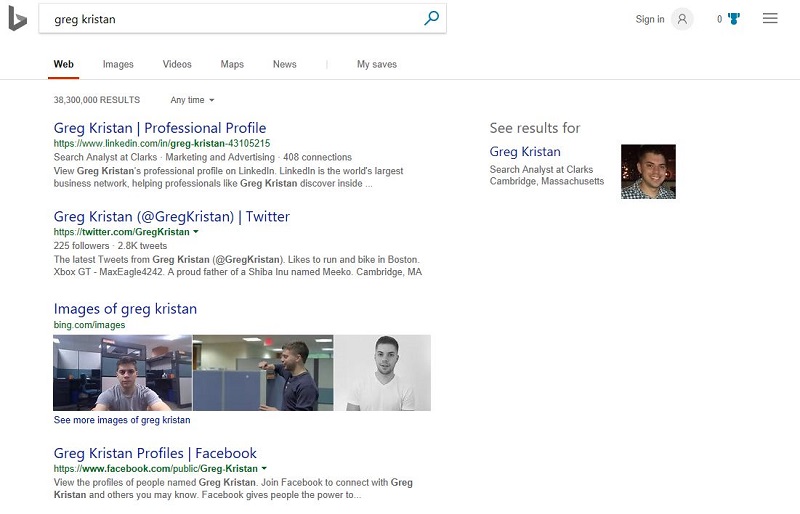Viewport: 800px width, 514px height.
Task: Open the My saves tab
Action: click(377, 64)
